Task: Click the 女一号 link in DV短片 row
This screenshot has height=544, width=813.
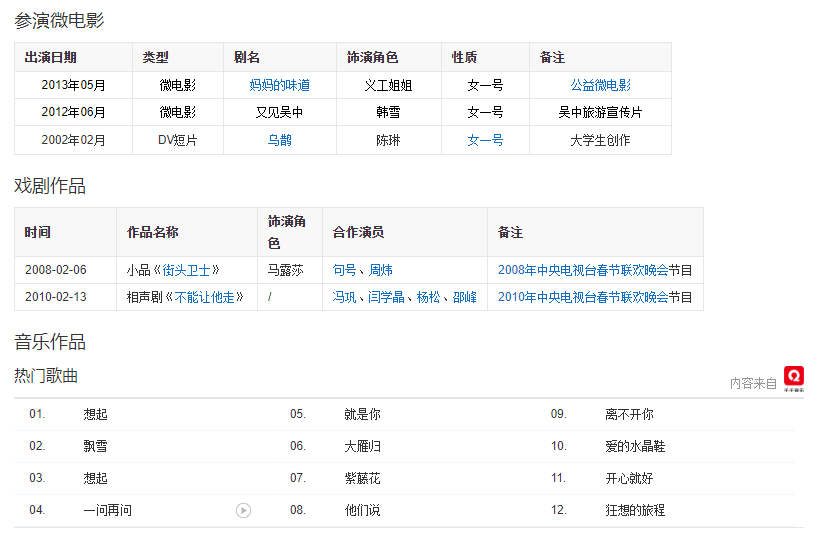Action: [485, 140]
